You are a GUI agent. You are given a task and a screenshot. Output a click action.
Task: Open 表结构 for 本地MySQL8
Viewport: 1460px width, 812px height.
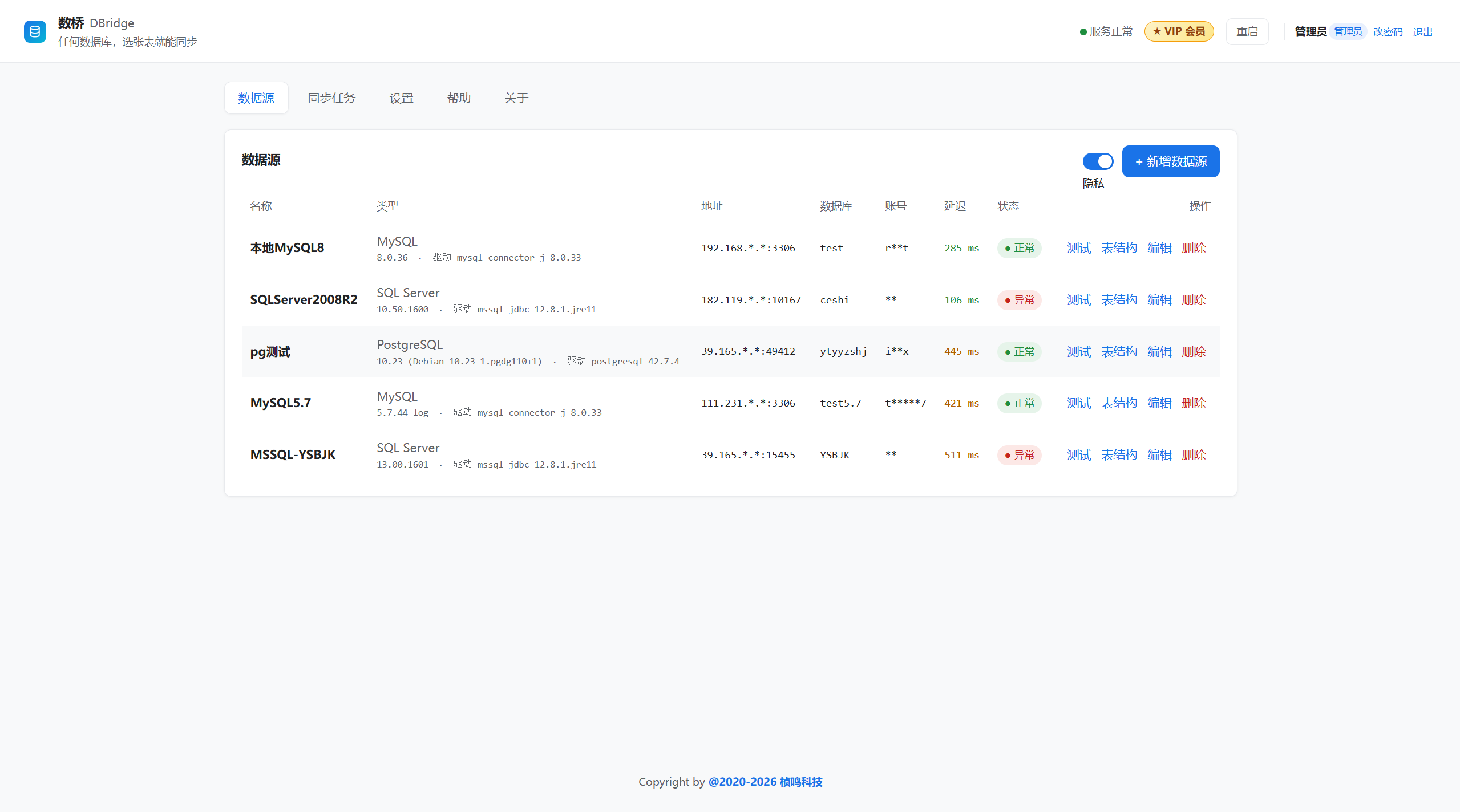click(x=1119, y=248)
